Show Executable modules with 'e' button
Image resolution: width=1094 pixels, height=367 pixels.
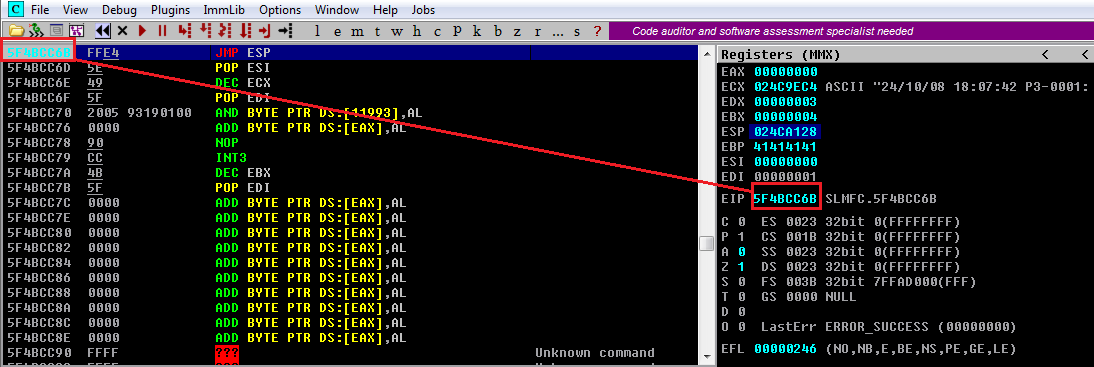pyautogui.click(x=338, y=31)
